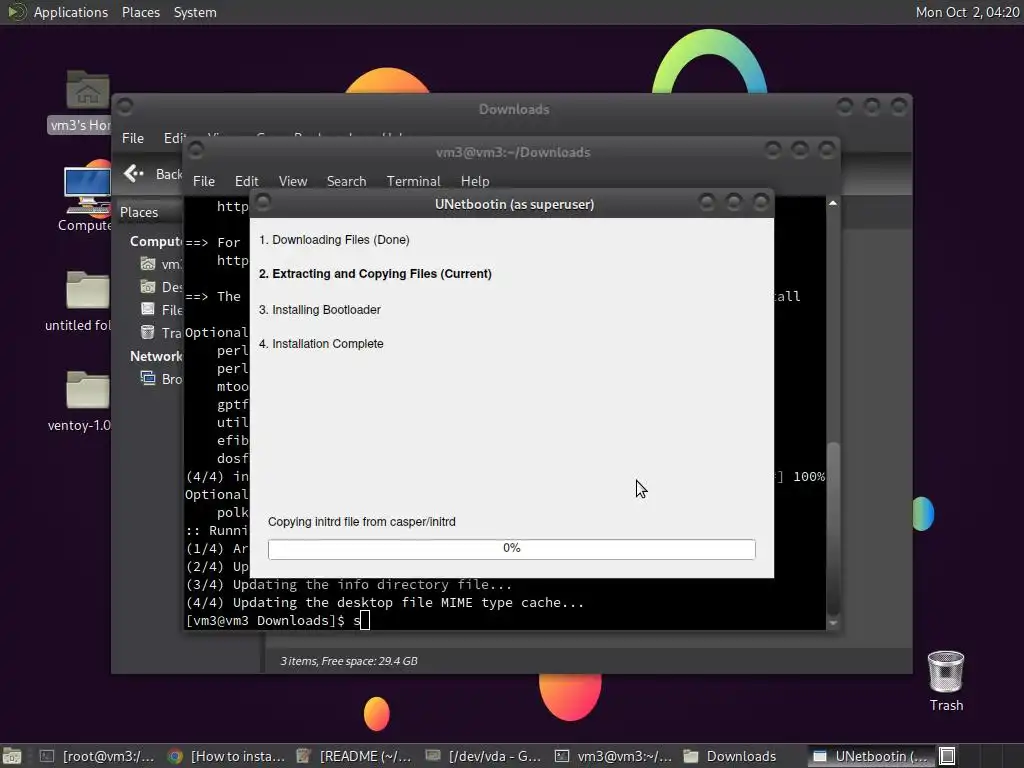Switch to the vm3@vm3 terminal taskbar entry
The height and width of the screenshot is (768, 1024).
coord(613,756)
